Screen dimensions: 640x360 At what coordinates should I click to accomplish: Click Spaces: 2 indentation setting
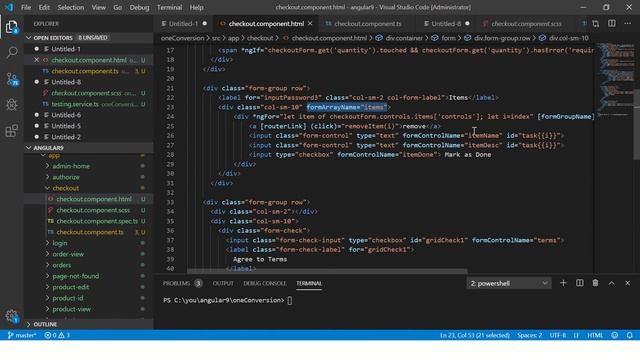pos(529,335)
